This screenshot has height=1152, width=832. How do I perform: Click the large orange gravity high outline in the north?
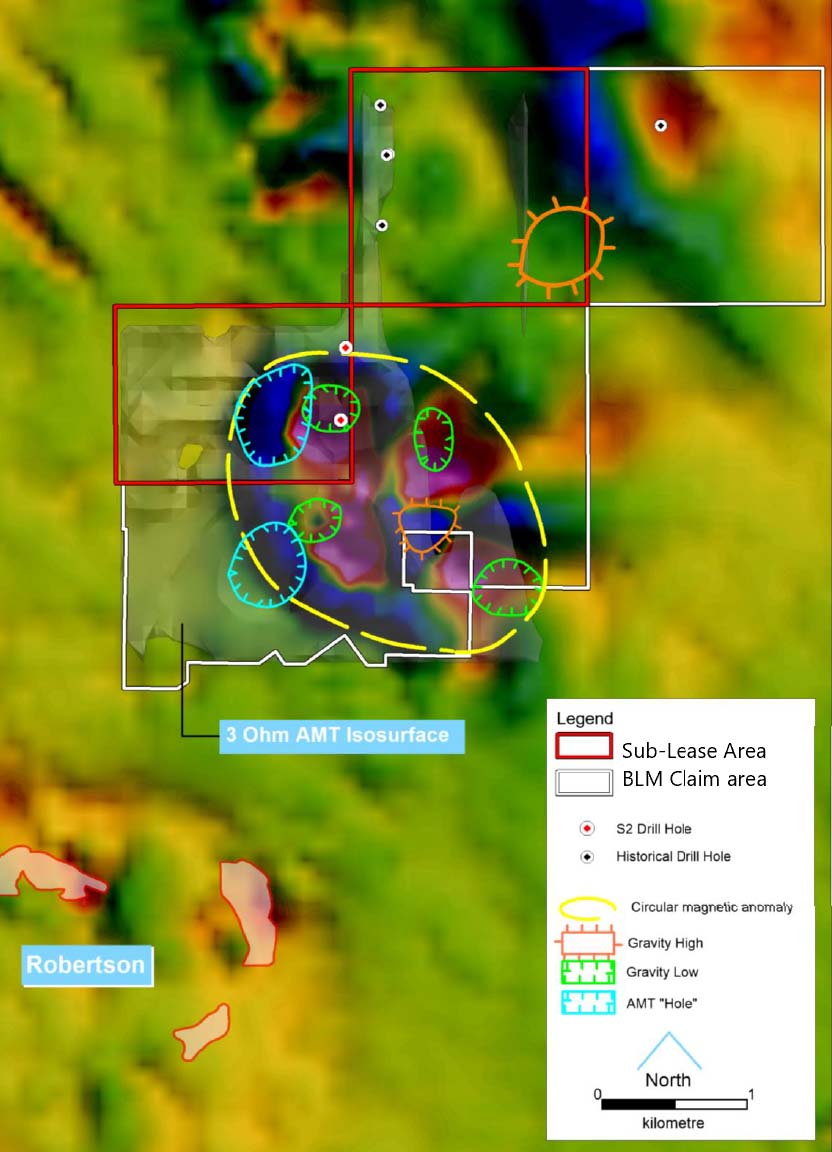562,248
